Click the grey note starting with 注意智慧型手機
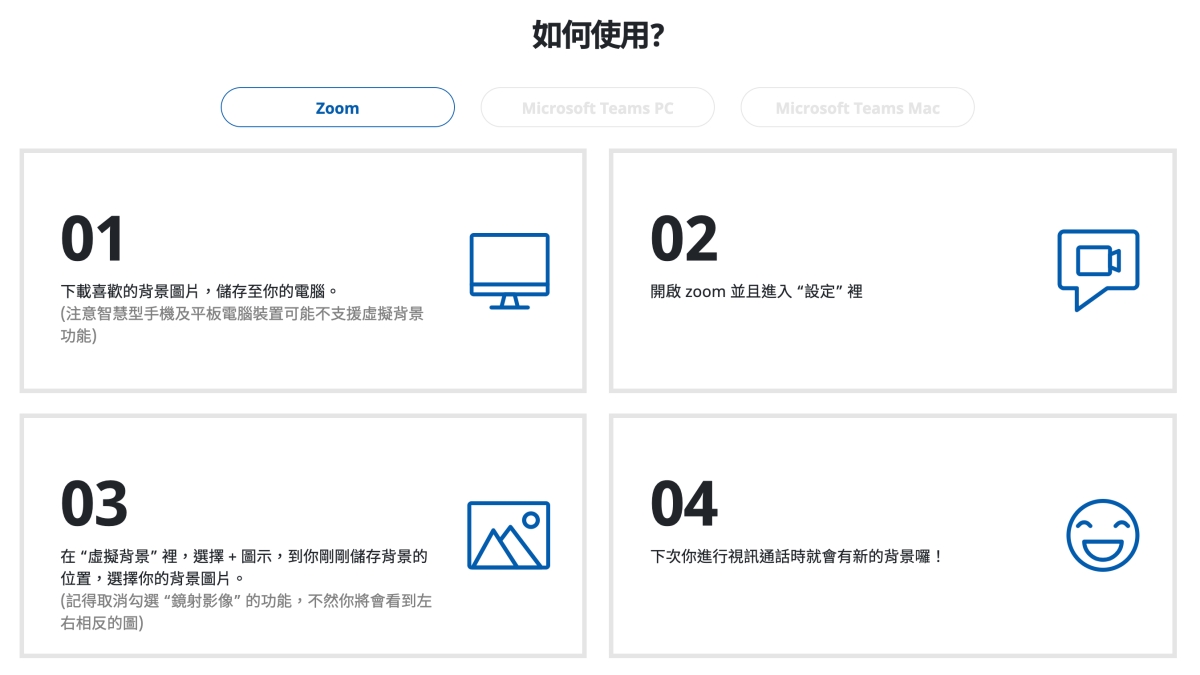The height and width of the screenshot is (675, 1200). (x=242, y=325)
